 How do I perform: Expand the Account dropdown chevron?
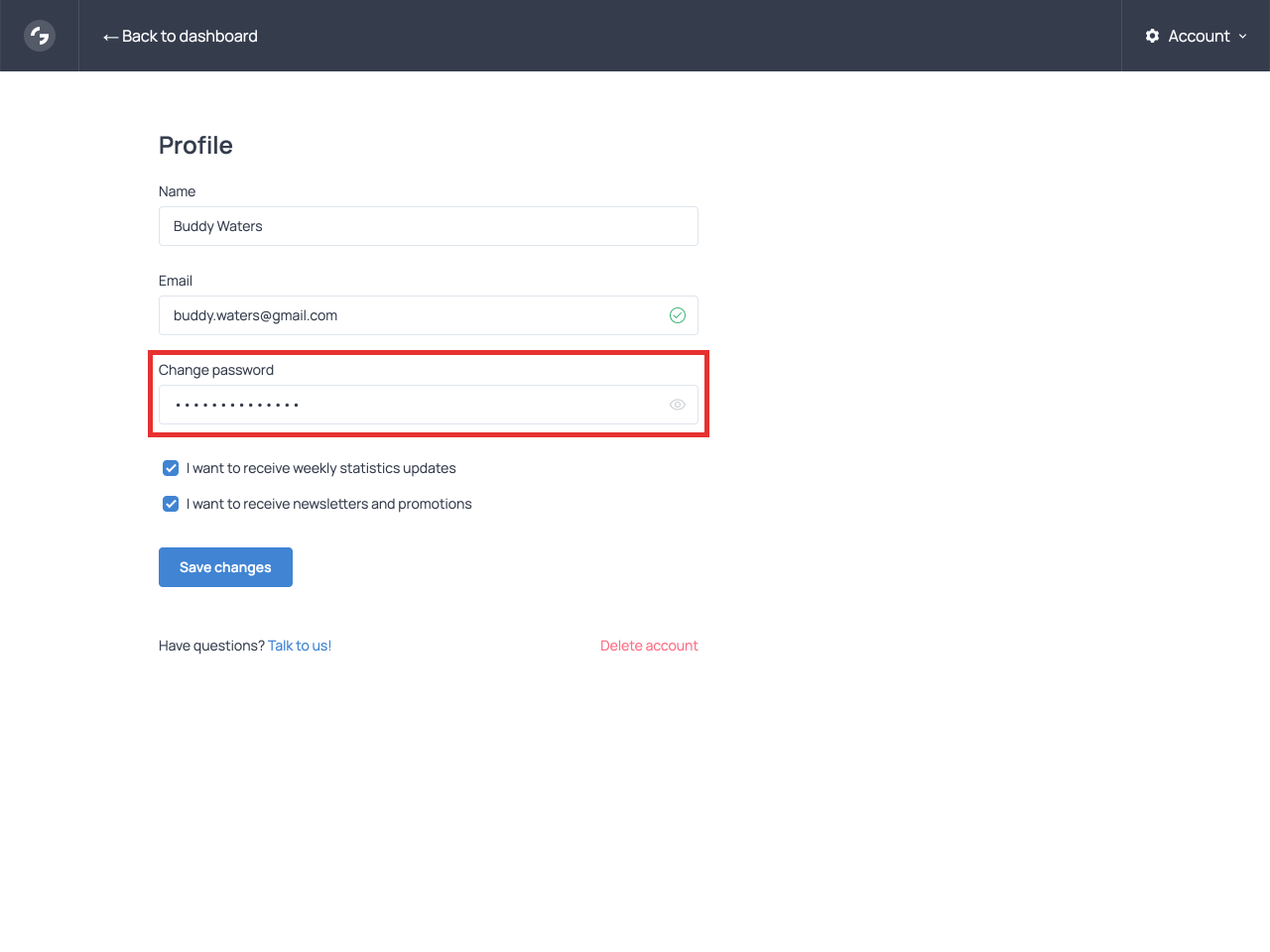1242,37
